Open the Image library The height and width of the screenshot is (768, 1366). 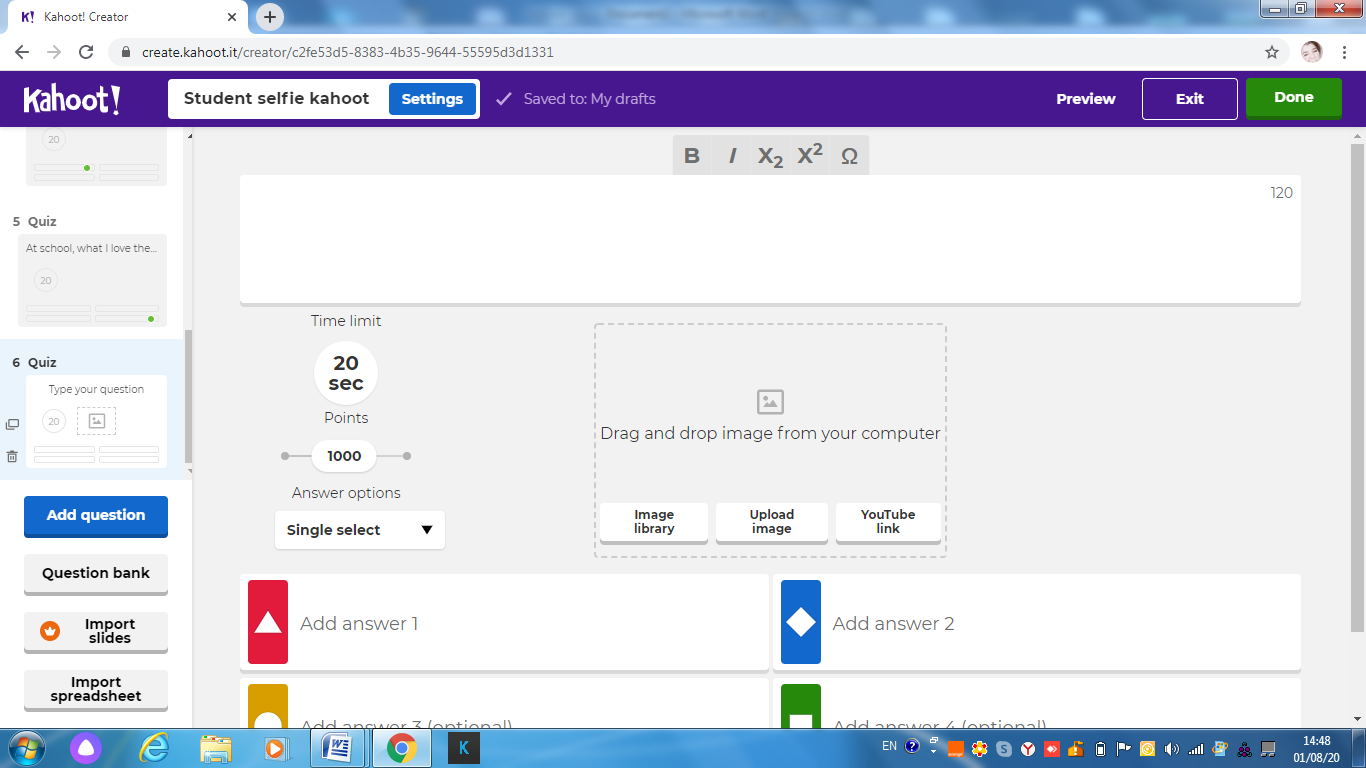pos(654,522)
